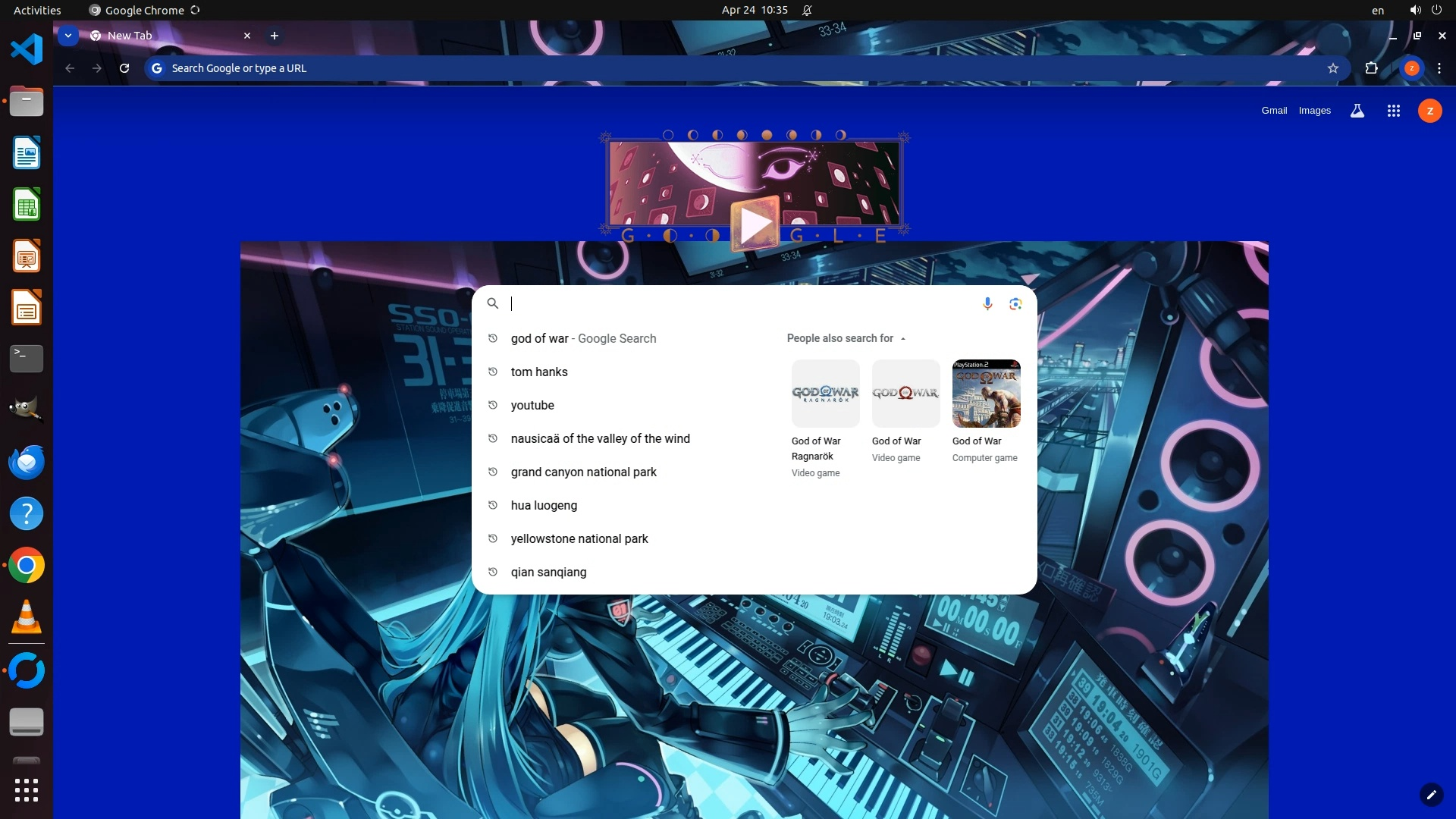This screenshot has height=819, width=1456.
Task: Reload the current page
Action: 124,68
